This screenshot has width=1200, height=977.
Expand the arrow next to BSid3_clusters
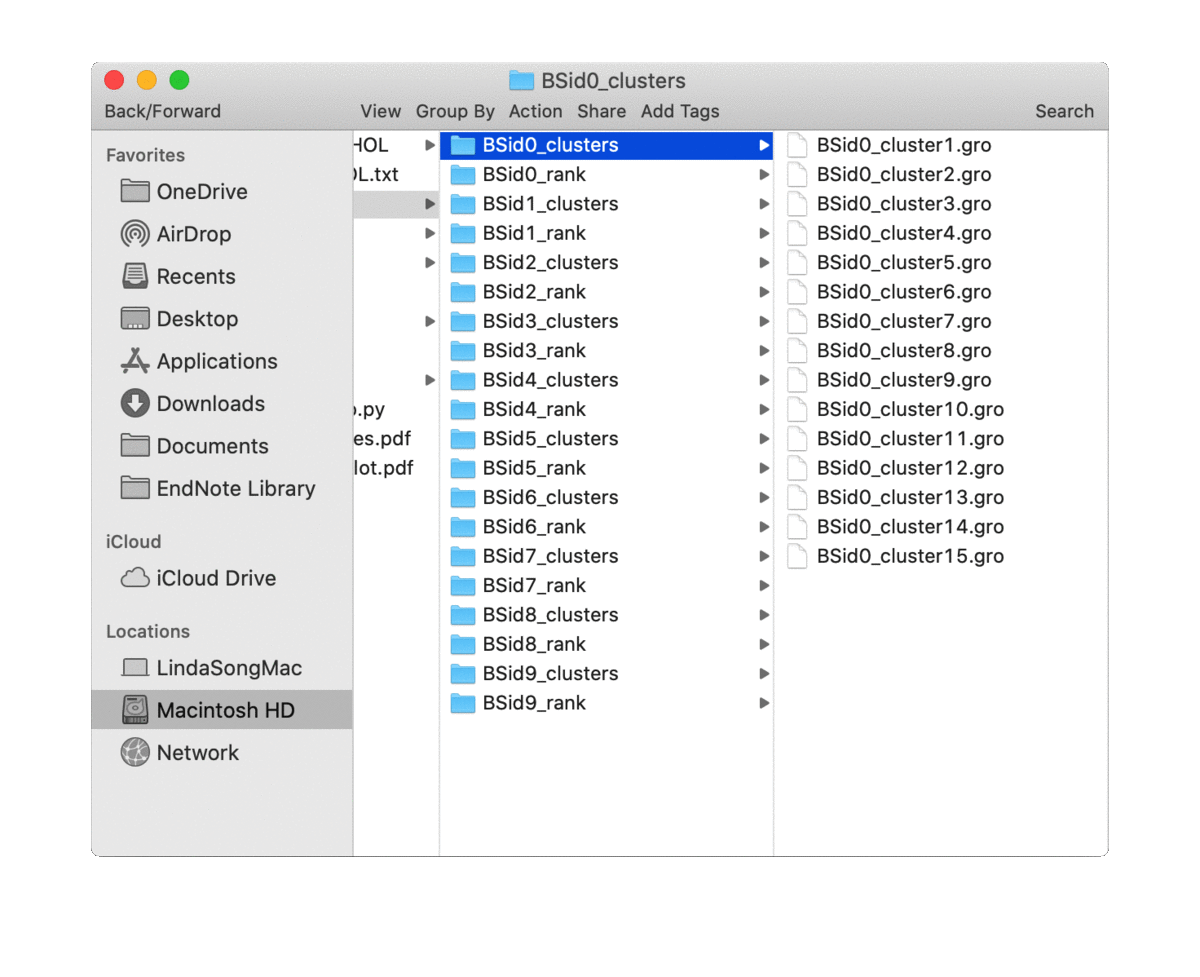click(x=764, y=321)
